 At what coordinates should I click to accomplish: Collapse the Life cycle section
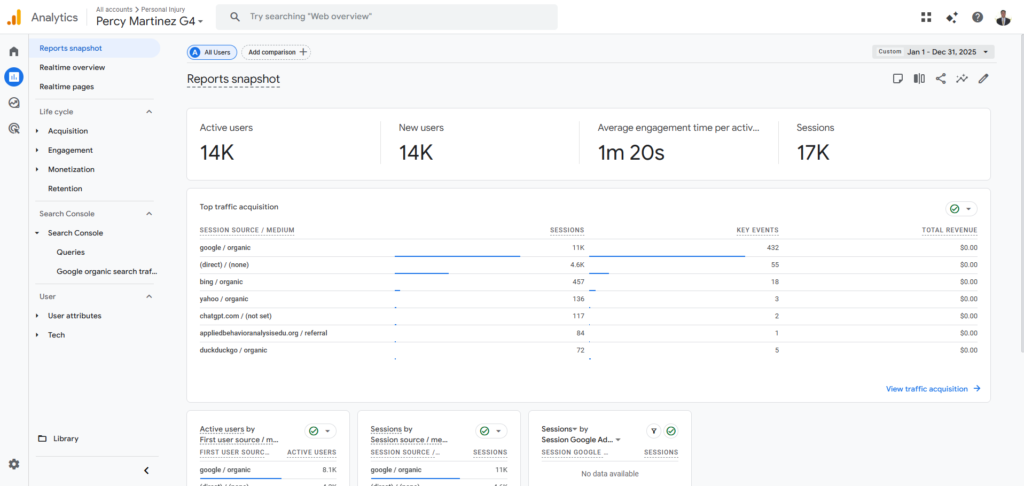coord(149,112)
